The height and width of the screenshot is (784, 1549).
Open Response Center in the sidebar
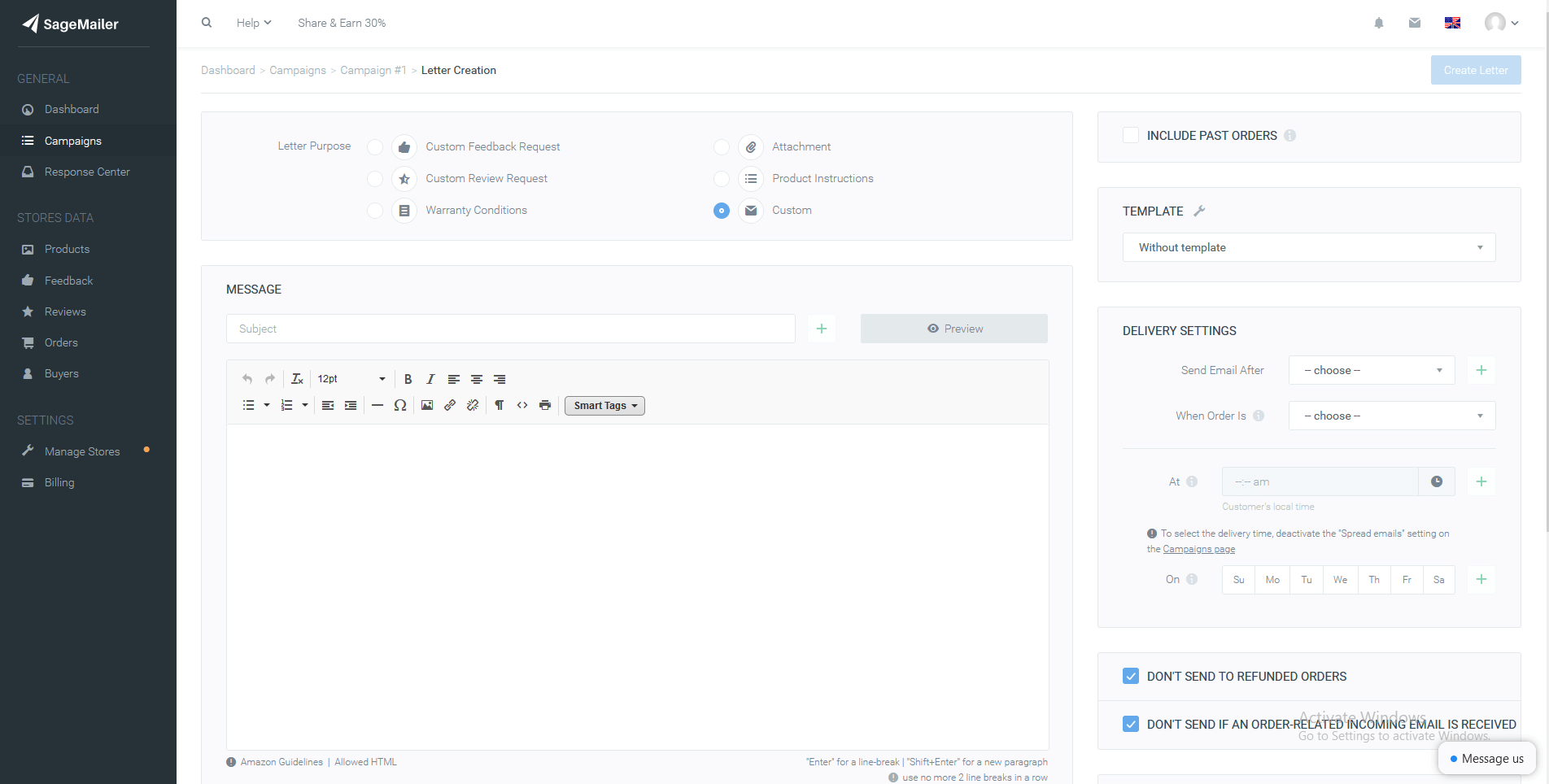tap(87, 172)
